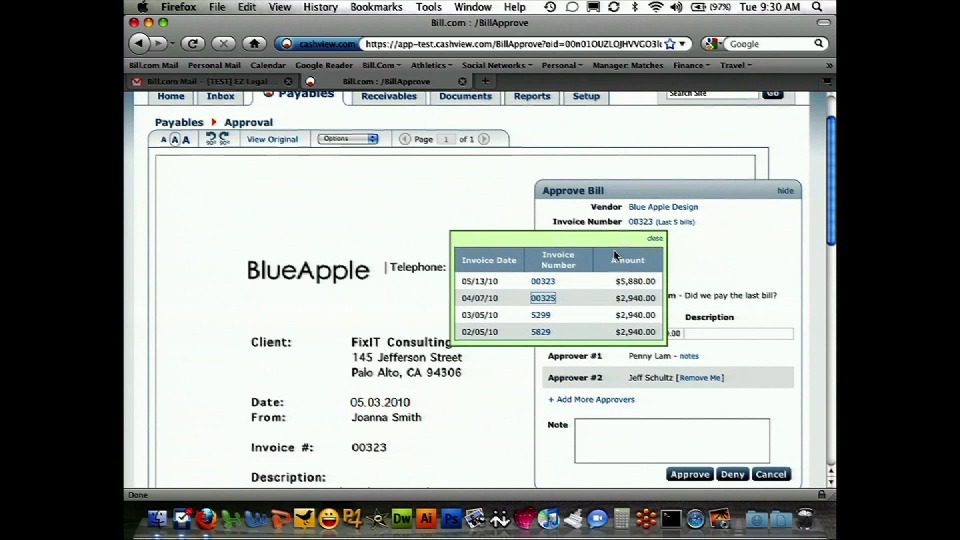Click the browser Forward arrow
The width and height of the screenshot is (960, 540).
click(159, 43)
